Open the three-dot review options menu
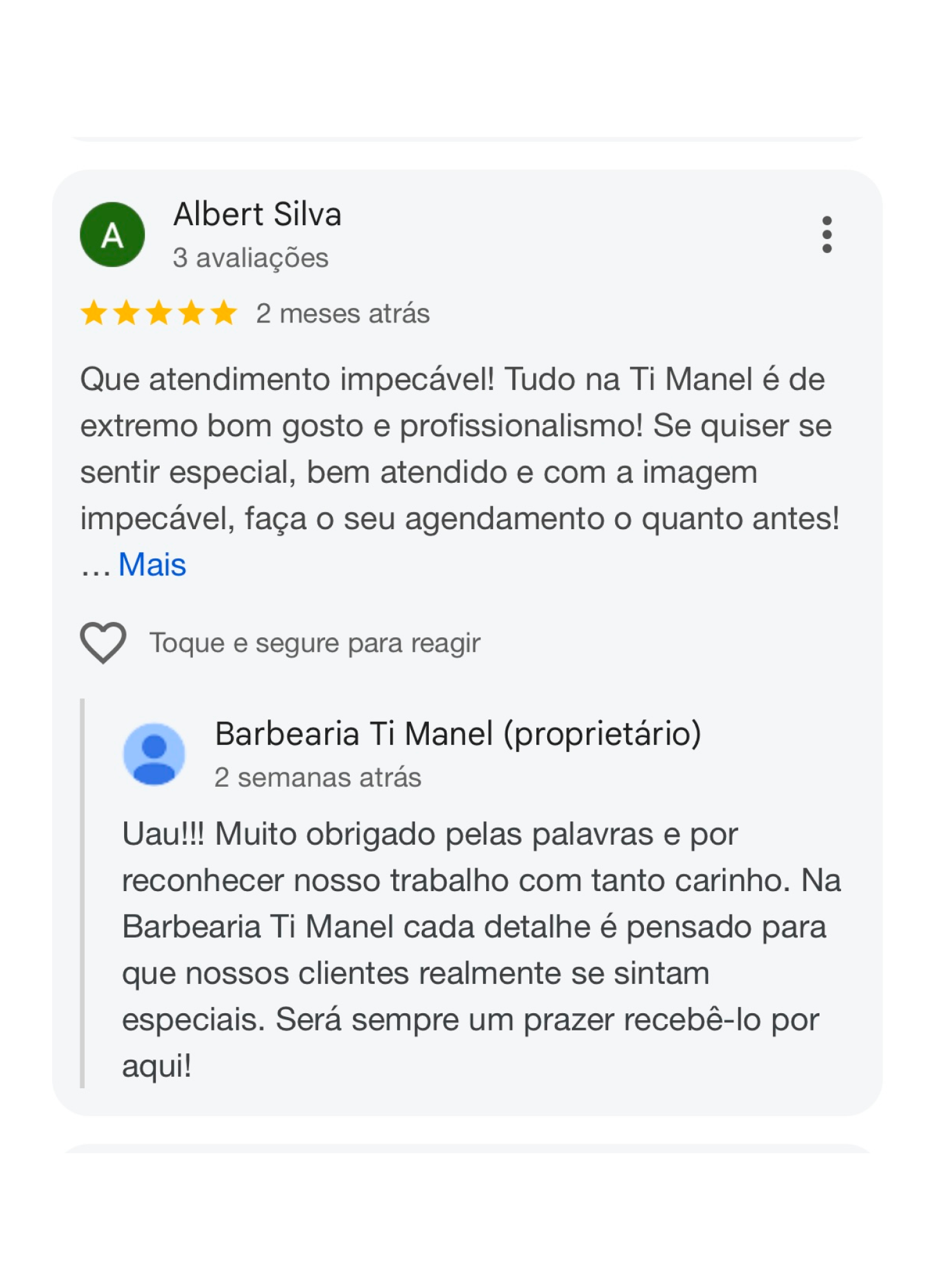 click(826, 234)
